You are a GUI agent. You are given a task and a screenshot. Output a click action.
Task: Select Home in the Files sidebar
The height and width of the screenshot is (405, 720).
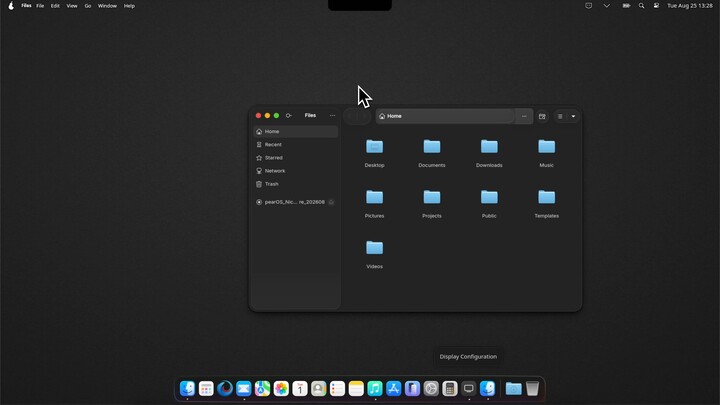tap(296, 131)
